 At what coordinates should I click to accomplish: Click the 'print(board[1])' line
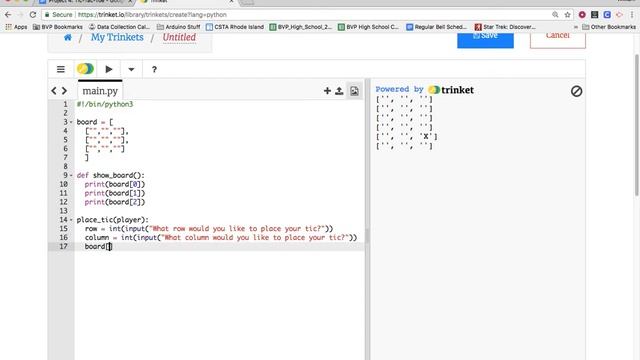point(115,193)
